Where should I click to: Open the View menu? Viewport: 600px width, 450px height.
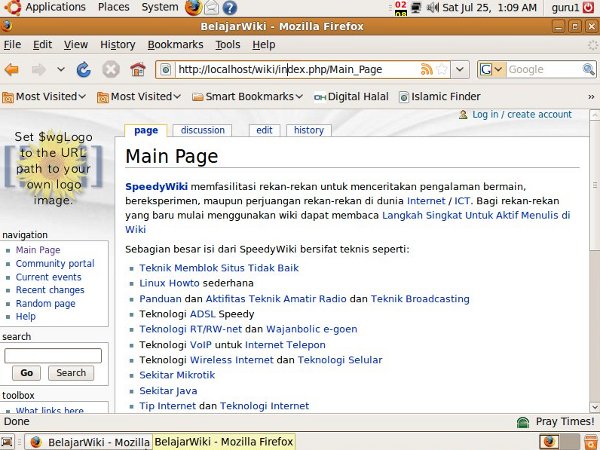(x=76, y=45)
